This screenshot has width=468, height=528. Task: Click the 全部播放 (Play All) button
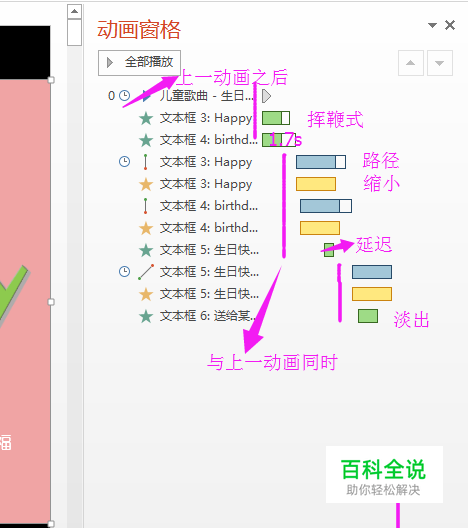[x=139, y=63]
